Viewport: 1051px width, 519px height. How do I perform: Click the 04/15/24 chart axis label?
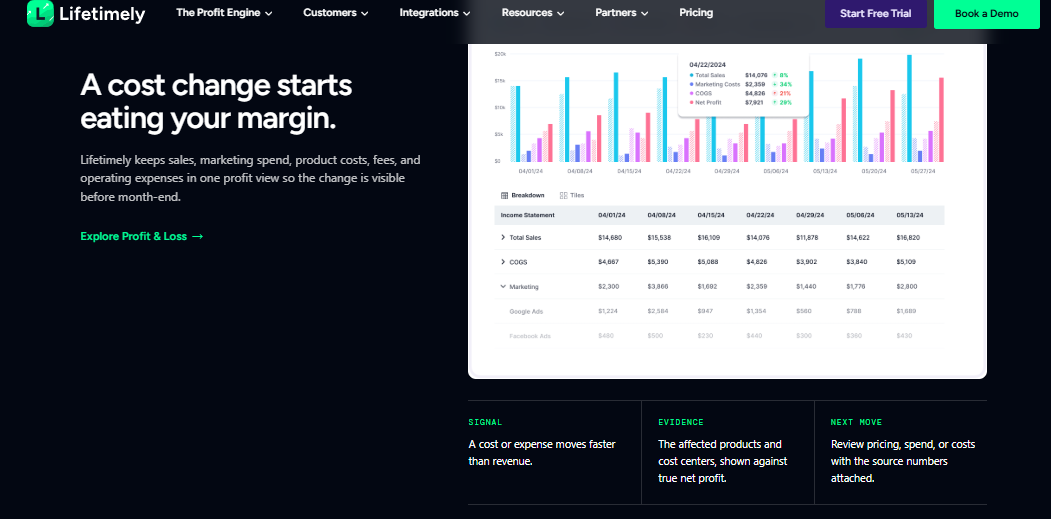coord(629,171)
